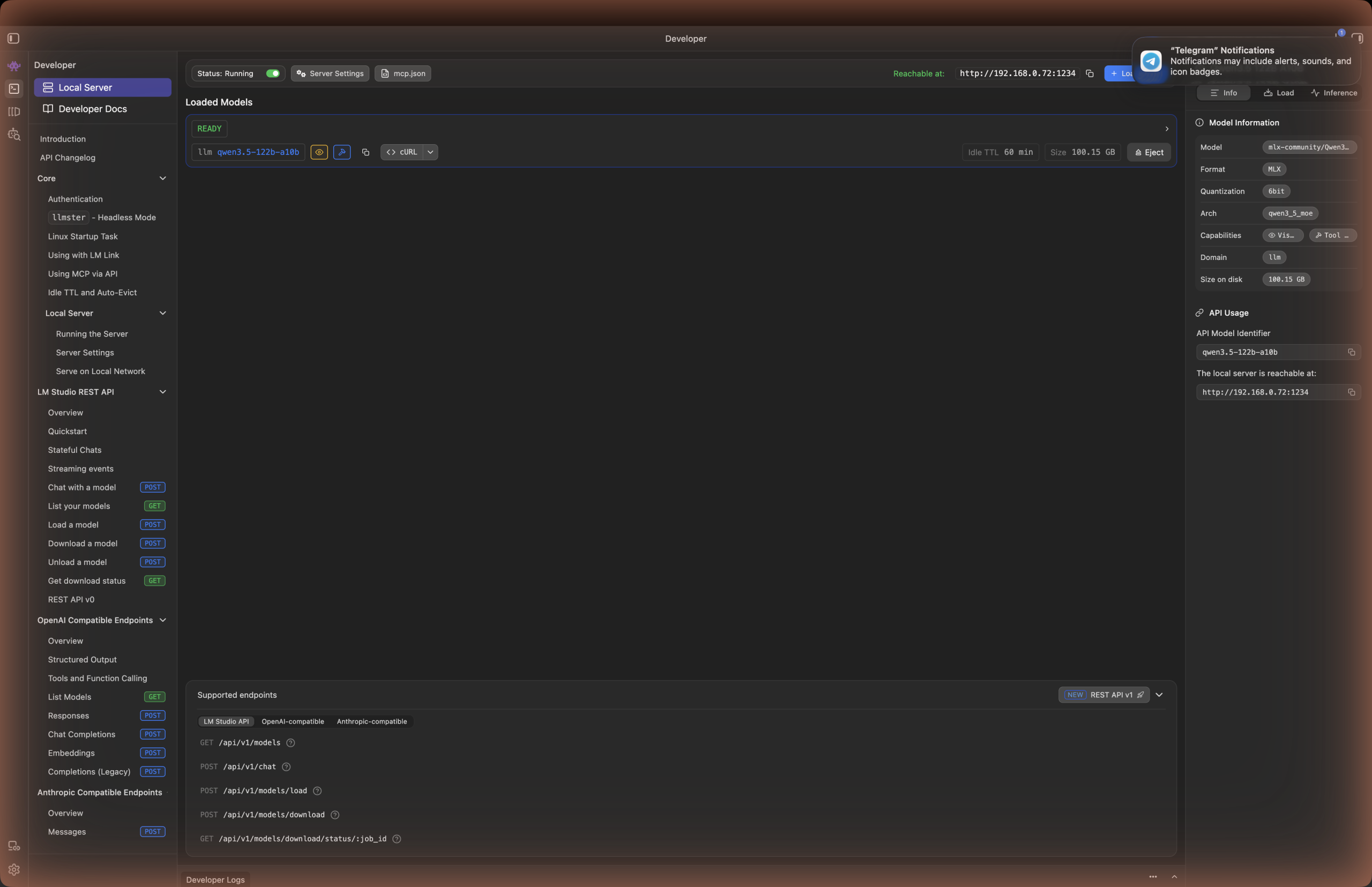Click the reachable at URL field
Viewport: 1372px width, 887px height.
point(1018,74)
